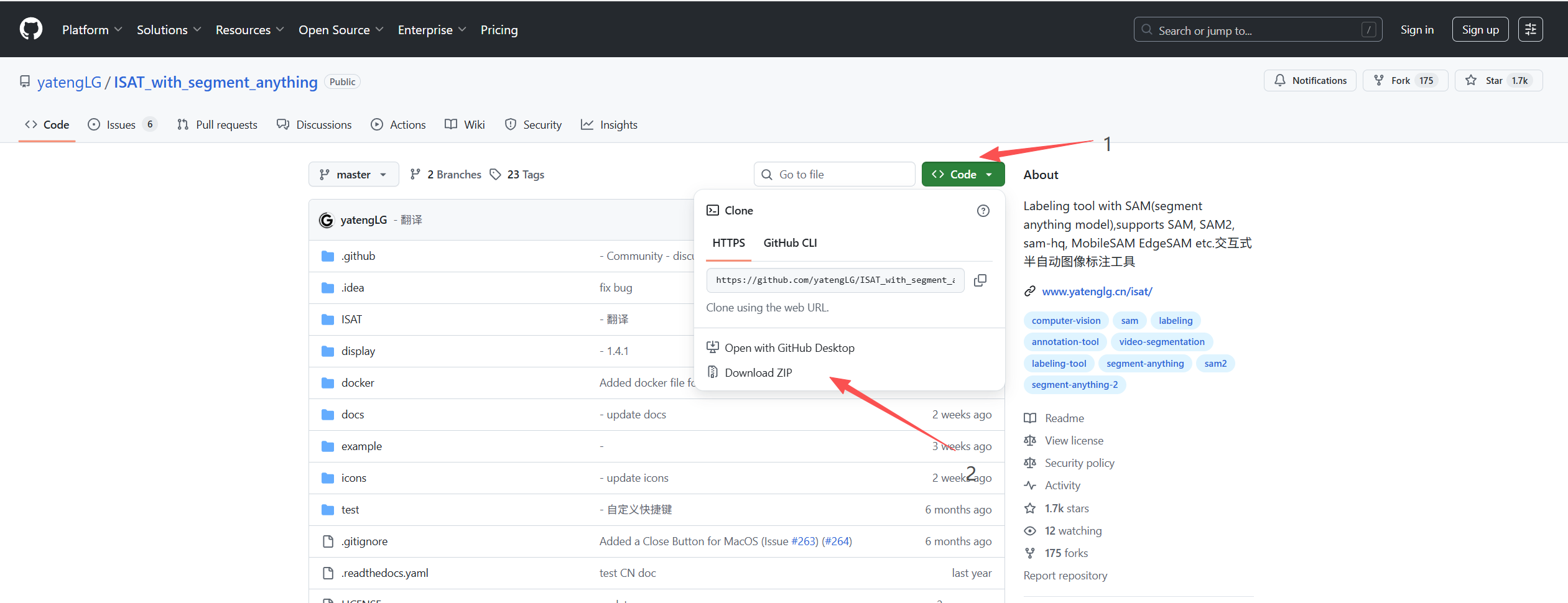Click the Notifications bell button

(x=1310, y=81)
